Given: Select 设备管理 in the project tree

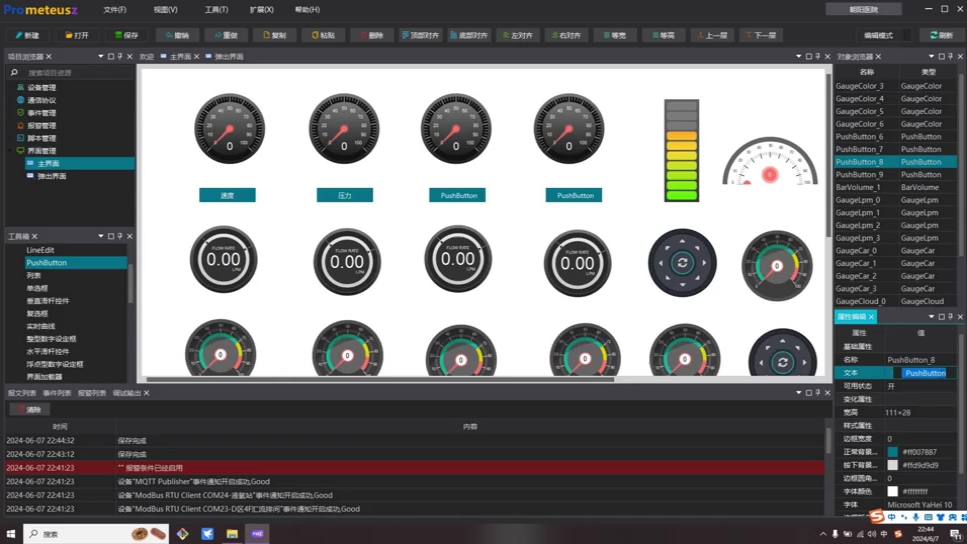Looking at the screenshot, I should coord(41,88).
